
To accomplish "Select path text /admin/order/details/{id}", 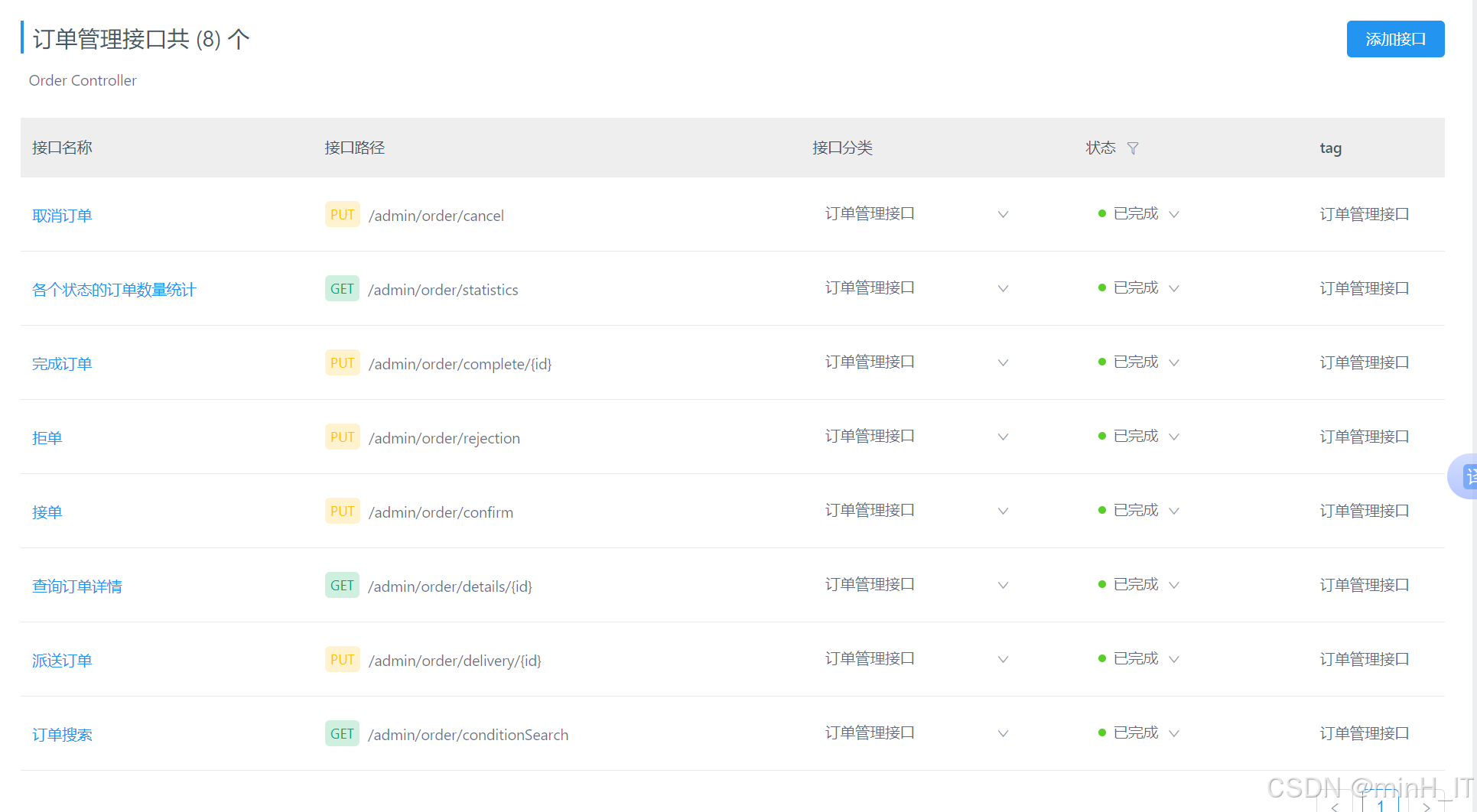I will [450, 587].
